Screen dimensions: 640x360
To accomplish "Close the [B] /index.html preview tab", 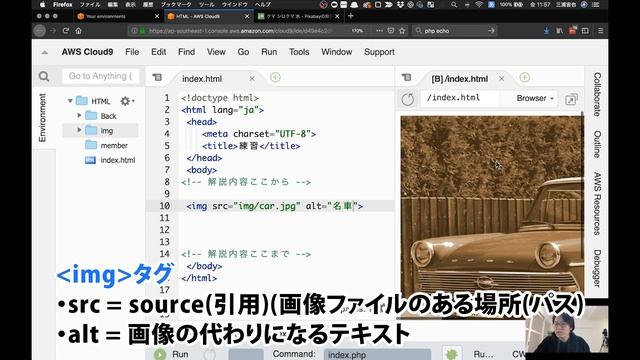I will click(502, 78).
